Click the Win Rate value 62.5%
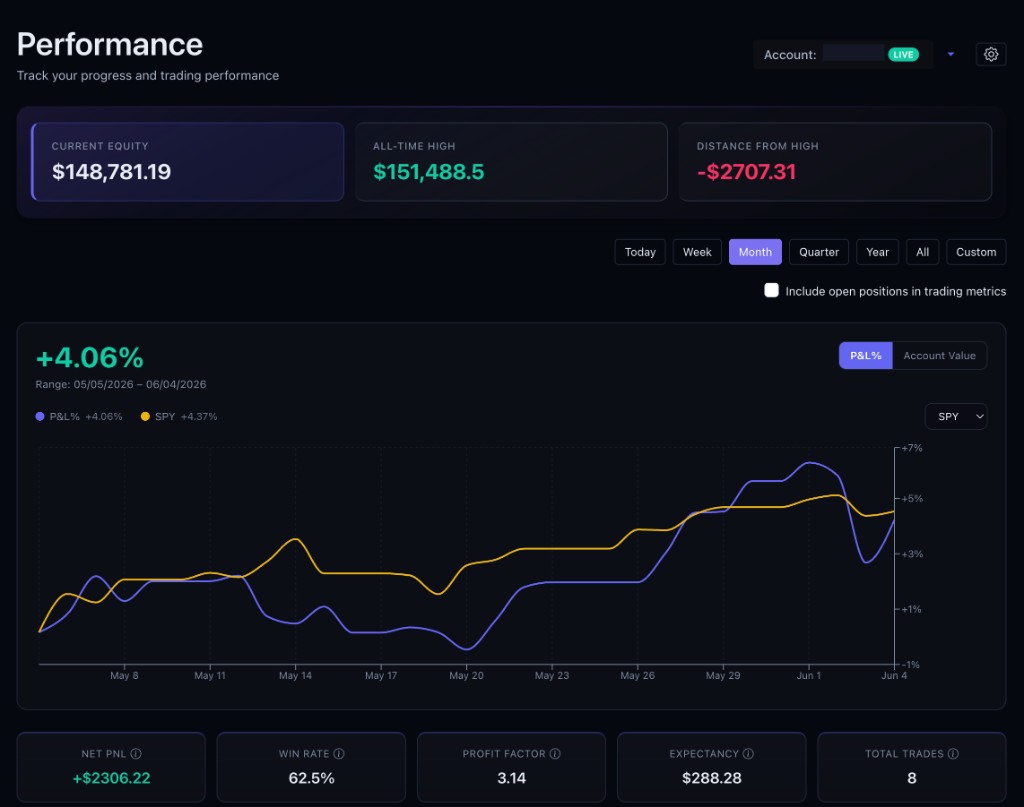Screen dimensions: 1024x807 312,778
